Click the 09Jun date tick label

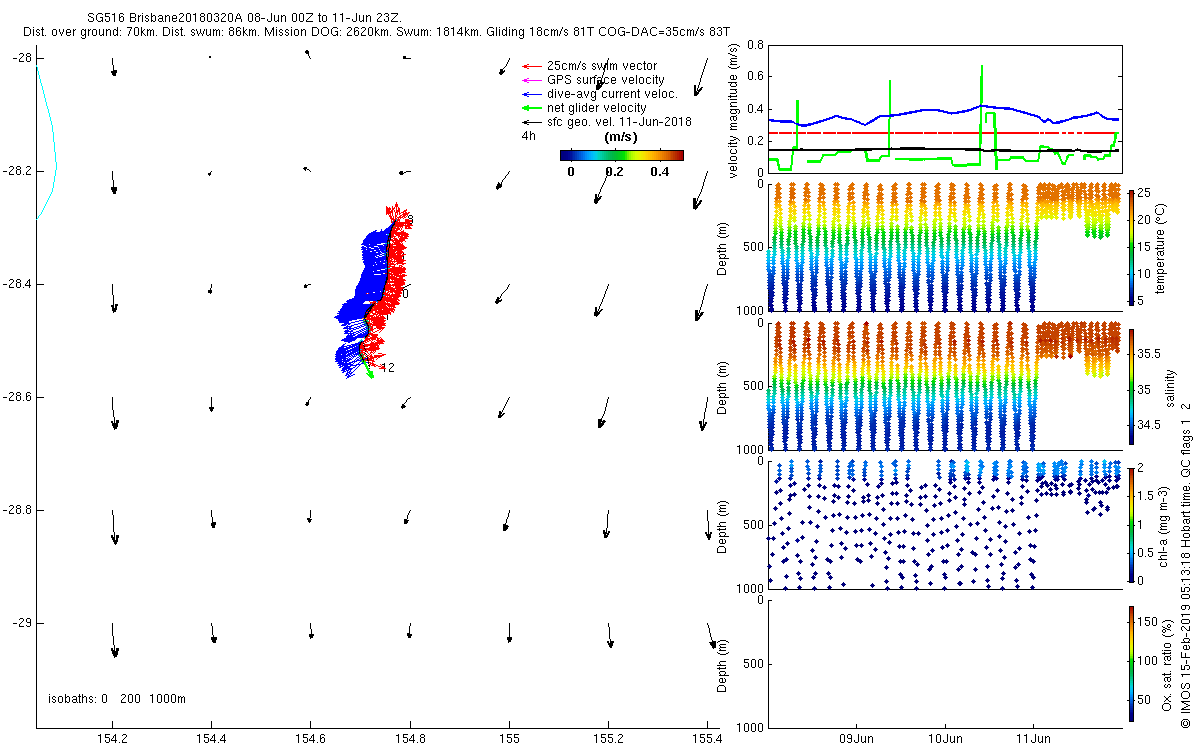pos(858,739)
